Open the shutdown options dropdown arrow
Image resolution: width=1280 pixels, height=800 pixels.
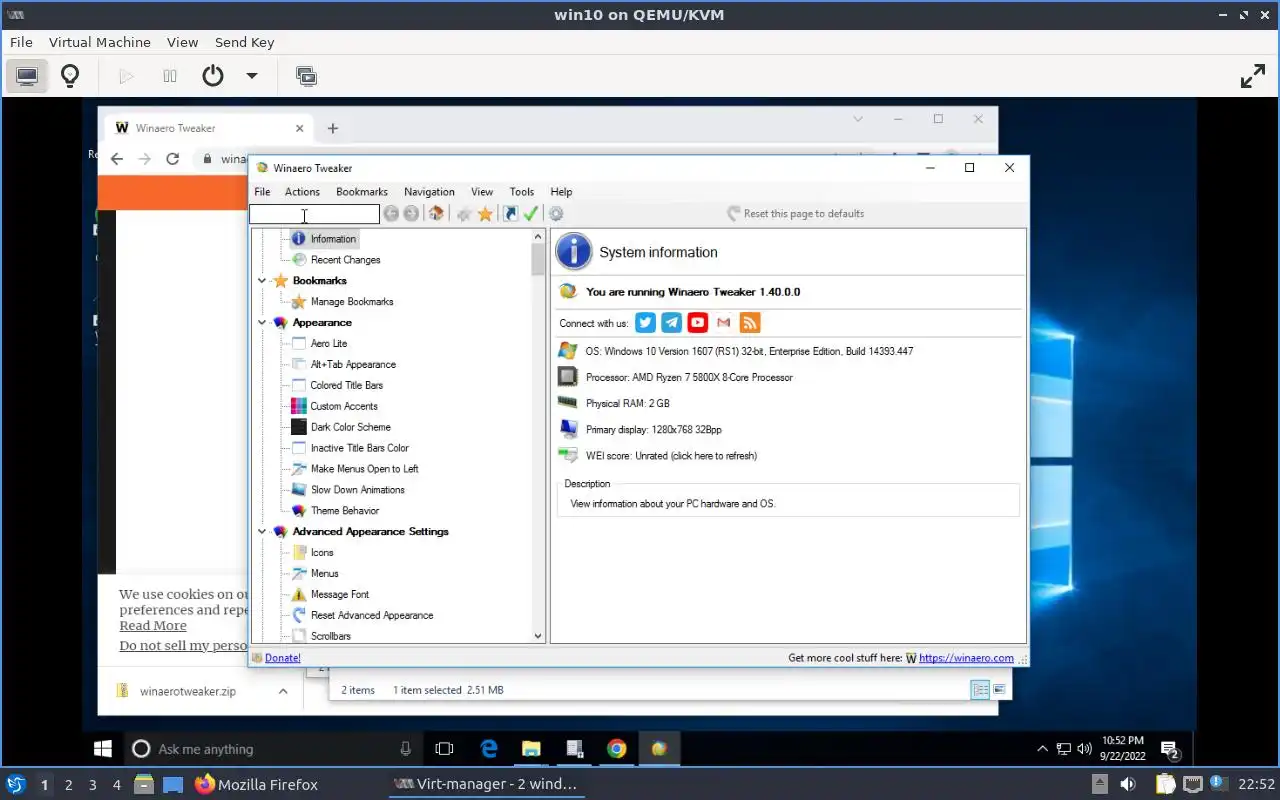click(x=252, y=76)
